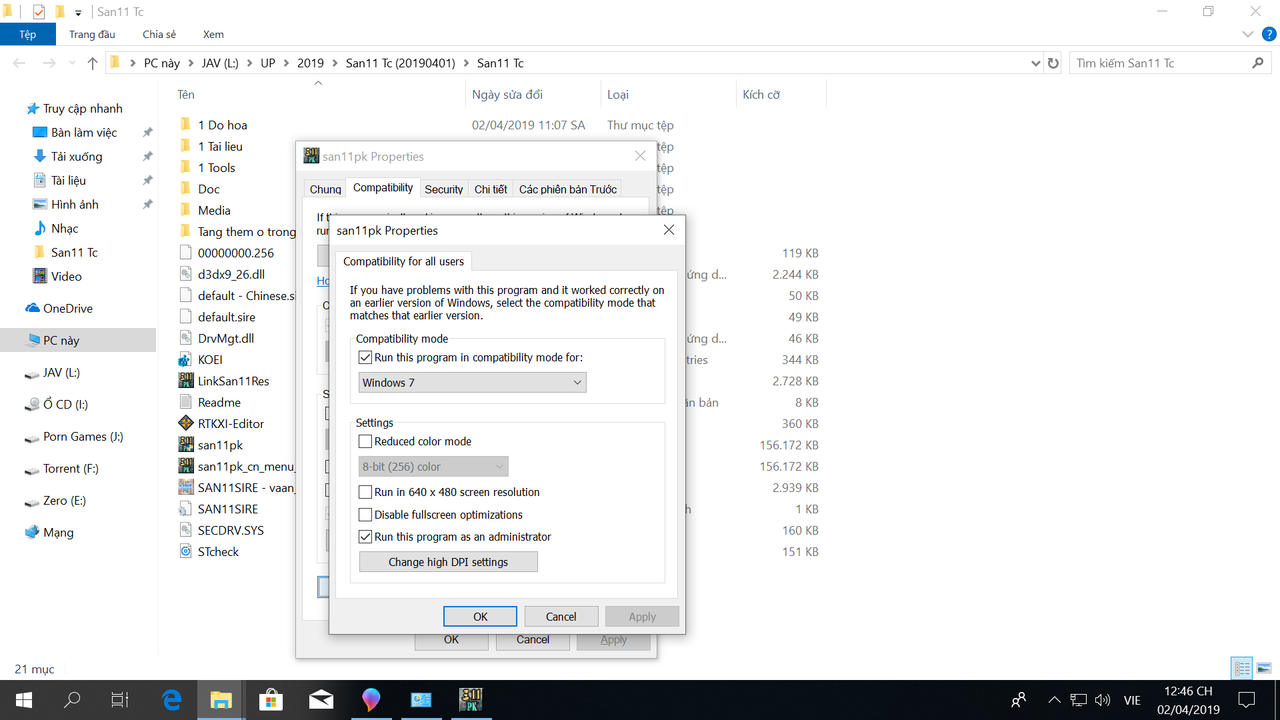Viewport: 1280px width, 720px height.
Task: Open Tài liệu in quick access
Action: coord(69,180)
